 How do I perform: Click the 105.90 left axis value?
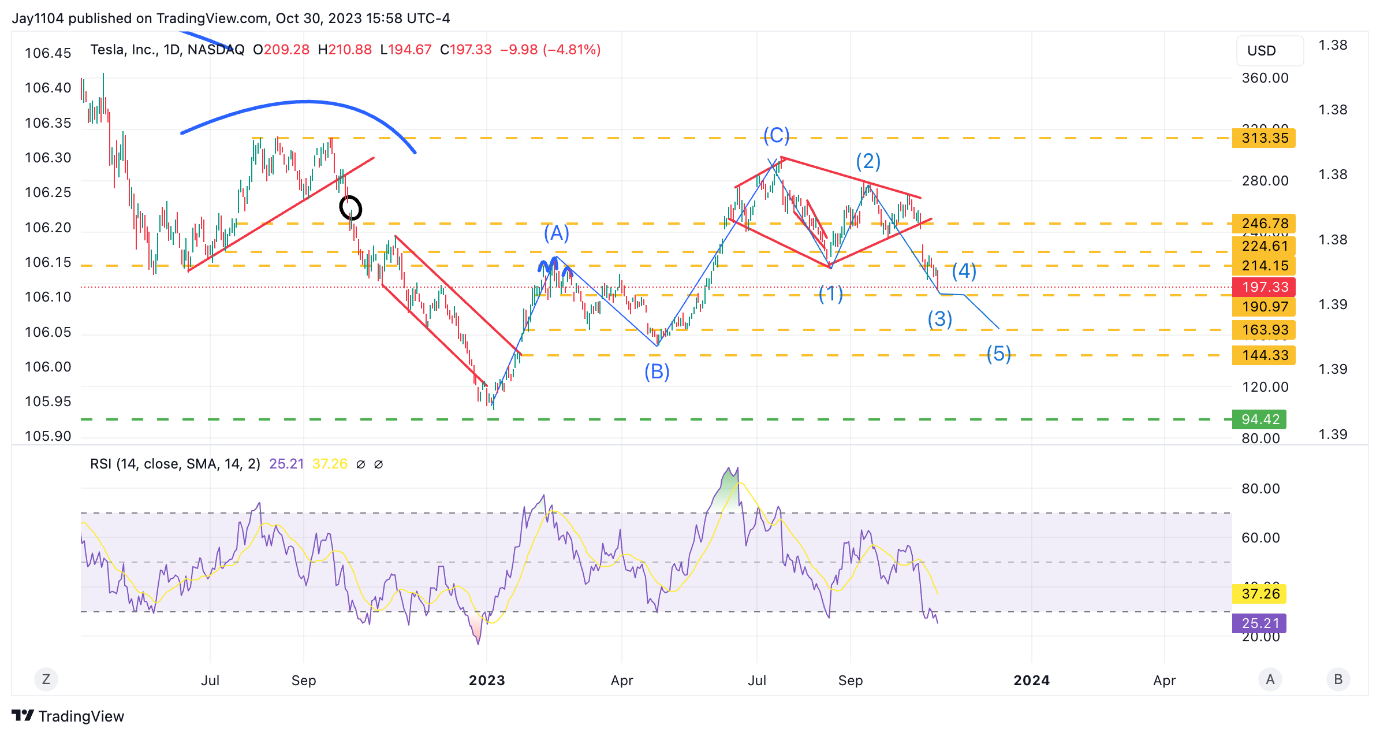(x=48, y=436)
